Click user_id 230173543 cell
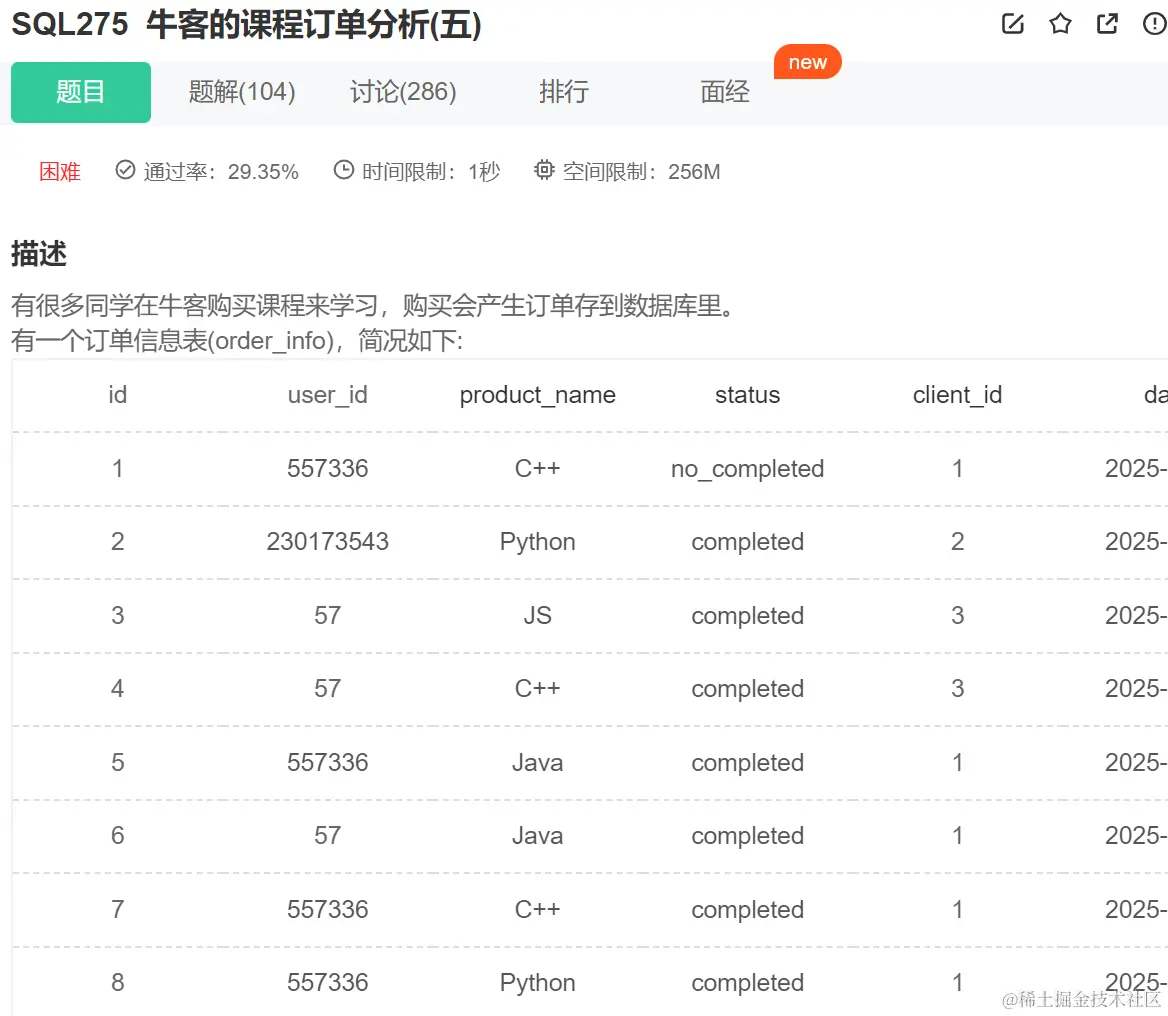 point(328,542)
